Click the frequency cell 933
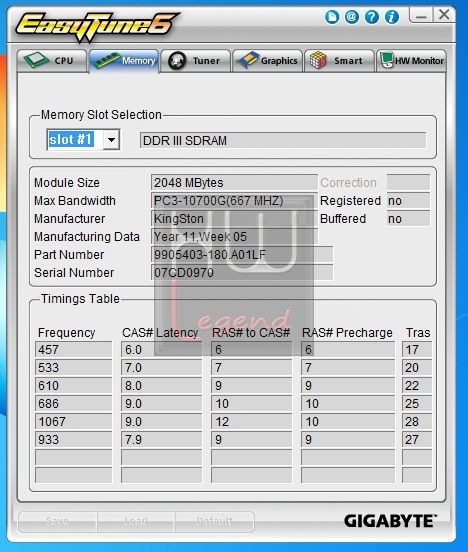The height and width of the screenshot is (552, 468). point(74,439)
